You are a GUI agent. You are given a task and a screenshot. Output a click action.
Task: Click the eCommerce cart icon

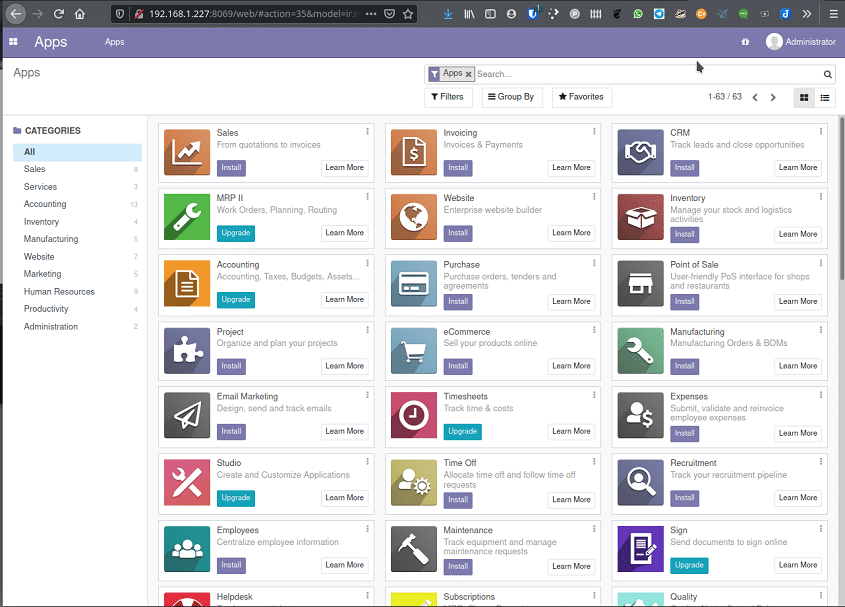(x=414, y=351)
